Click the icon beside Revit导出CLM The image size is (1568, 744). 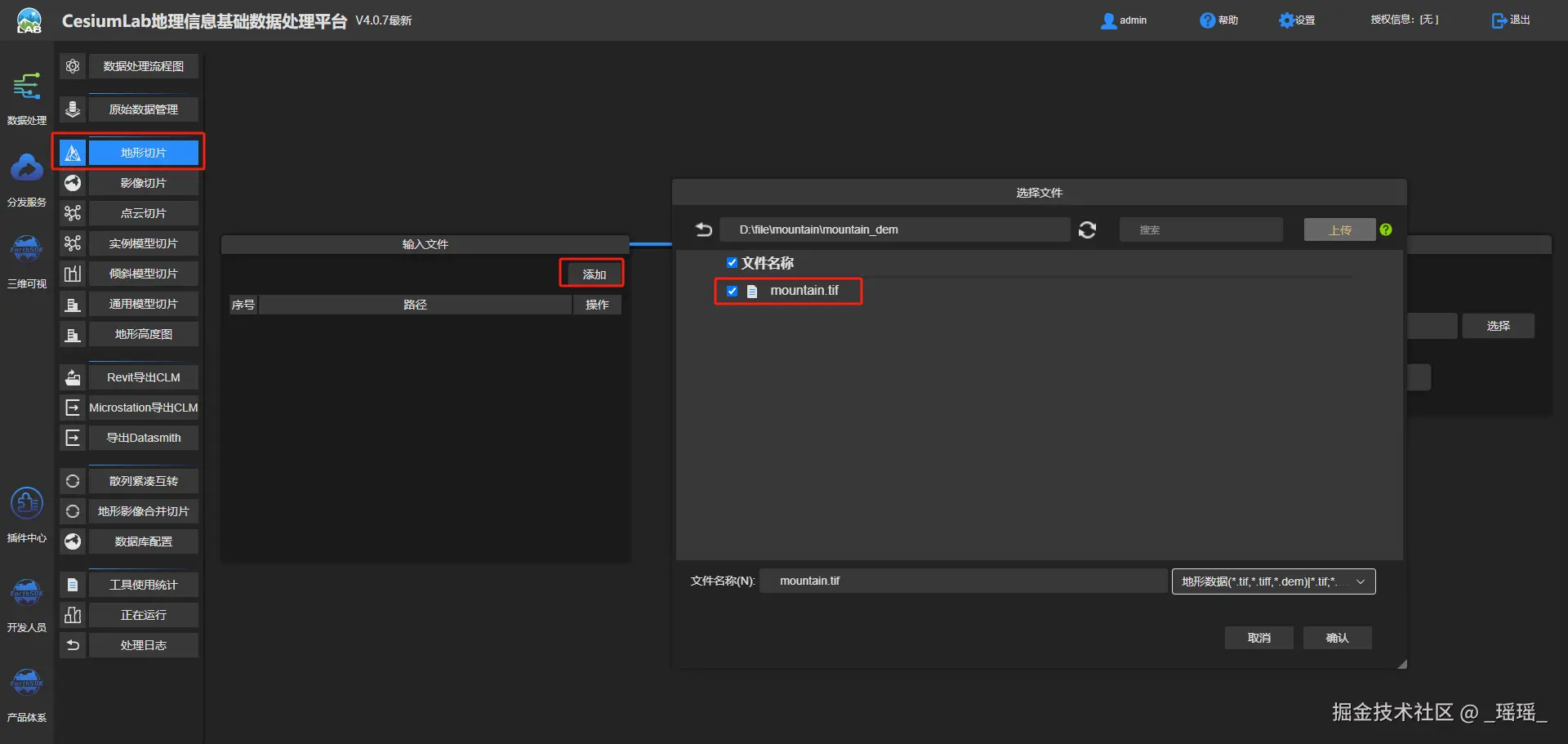point(73,377)
